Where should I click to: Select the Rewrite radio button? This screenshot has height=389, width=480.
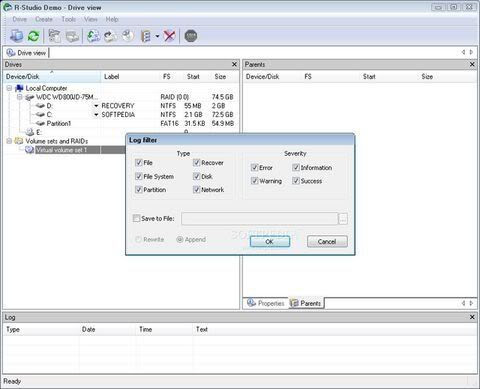pos(138,239)
